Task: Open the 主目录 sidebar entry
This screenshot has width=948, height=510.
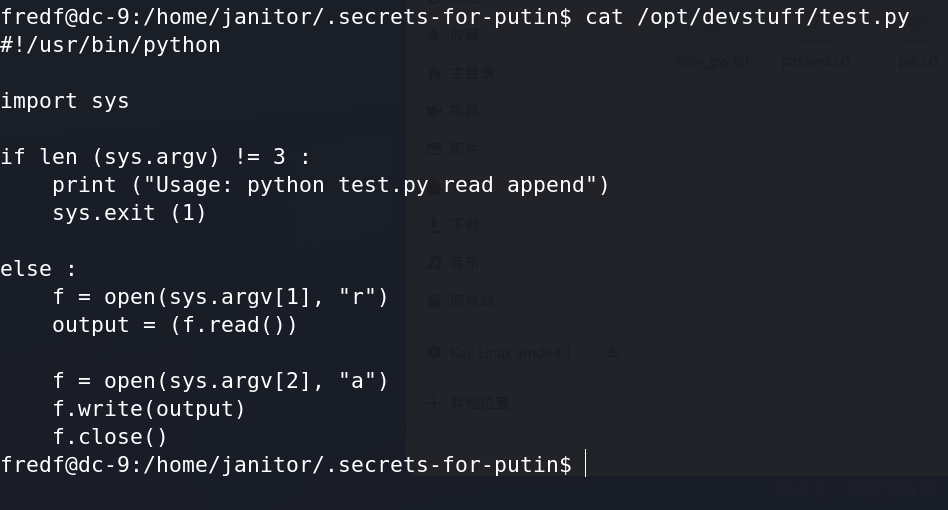Action: [x=472, y=73]
